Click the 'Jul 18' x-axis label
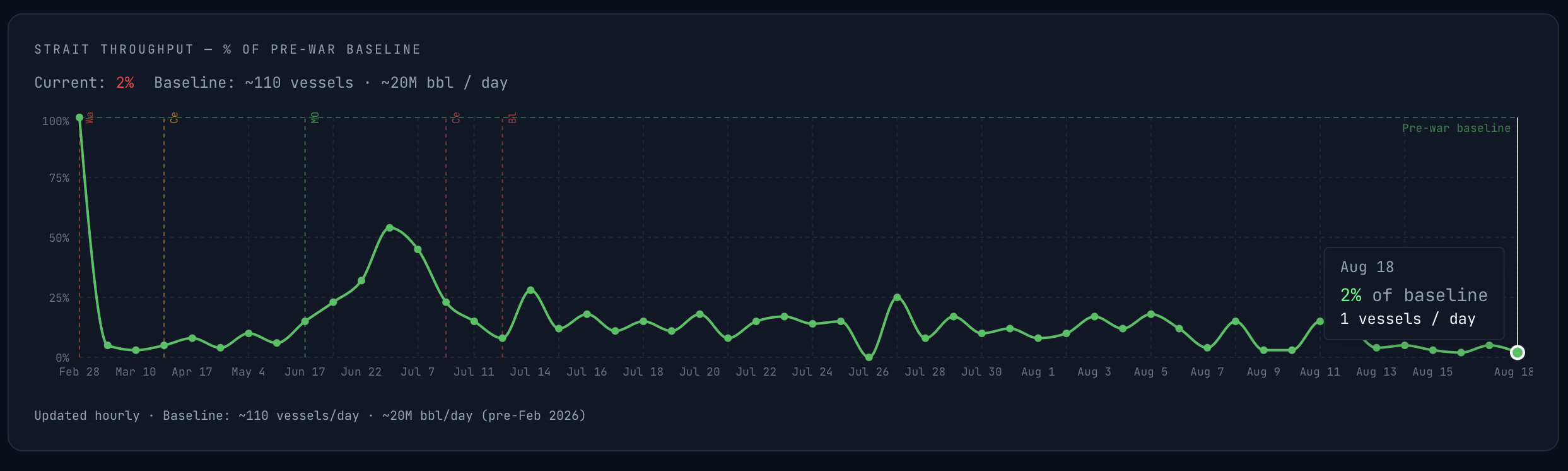This screenshot has height=471, width=1568. (643, 372)
